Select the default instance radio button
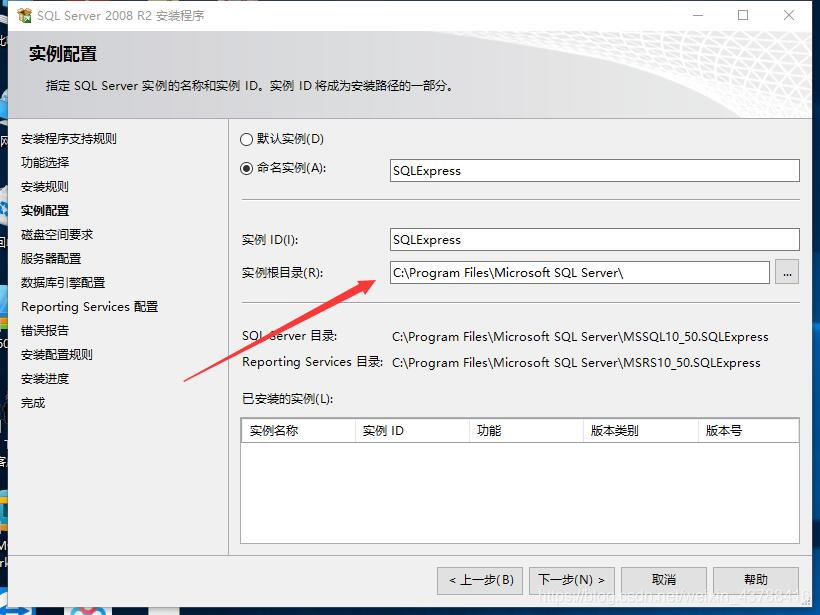 [x=246, y=139]
